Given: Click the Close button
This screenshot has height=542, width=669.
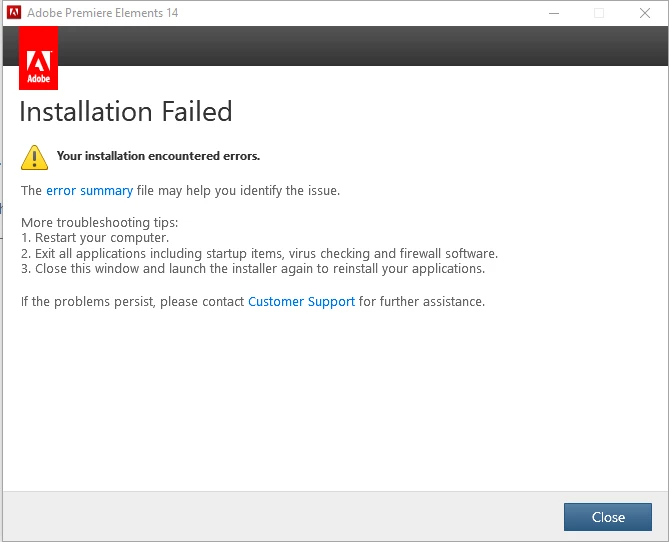Looking at the screenshot, I should tap(608, 517).
